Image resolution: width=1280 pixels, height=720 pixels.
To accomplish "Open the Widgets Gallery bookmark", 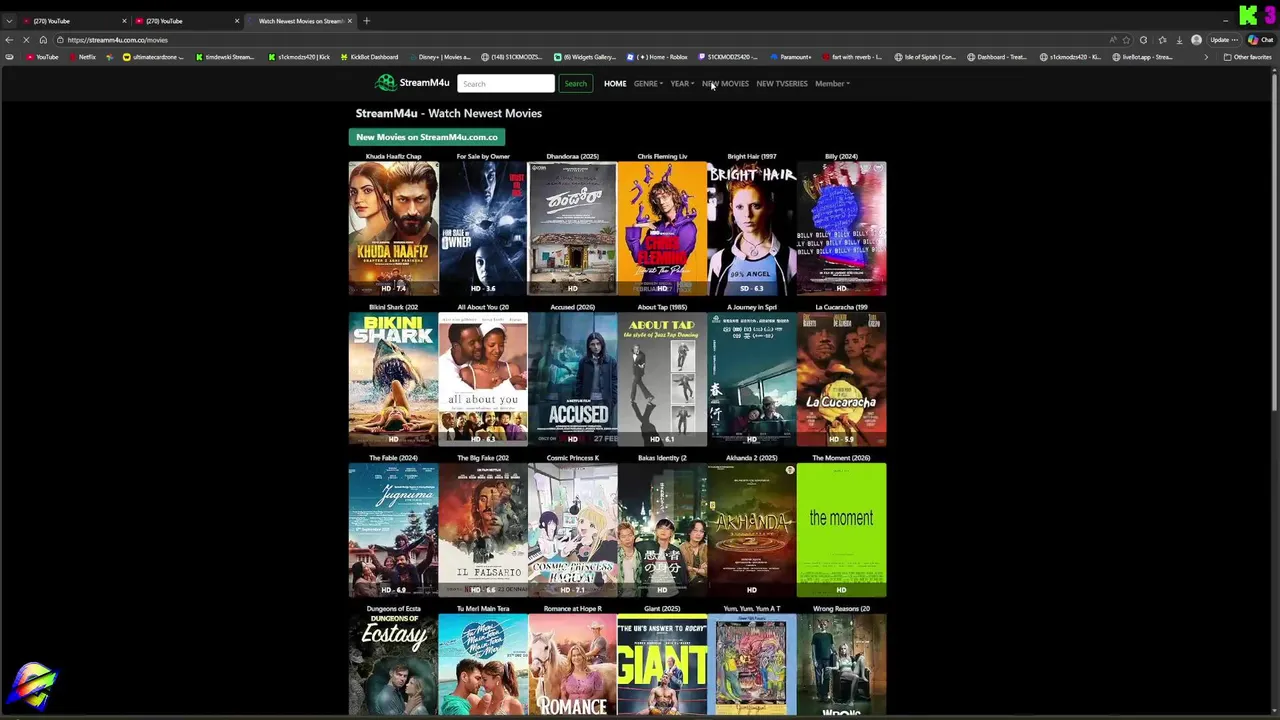I will [x=585, y=57].
